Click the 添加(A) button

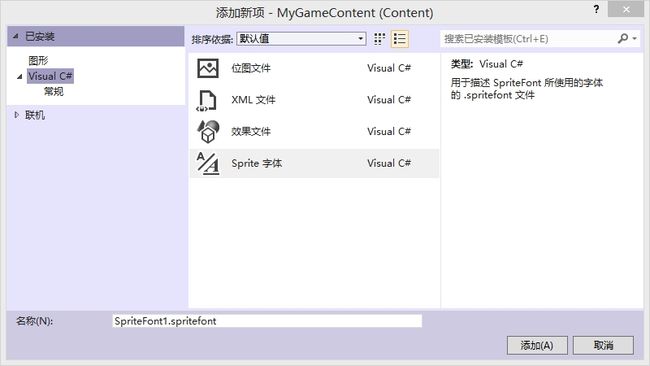pyautogui.click(x=537, y=345)
